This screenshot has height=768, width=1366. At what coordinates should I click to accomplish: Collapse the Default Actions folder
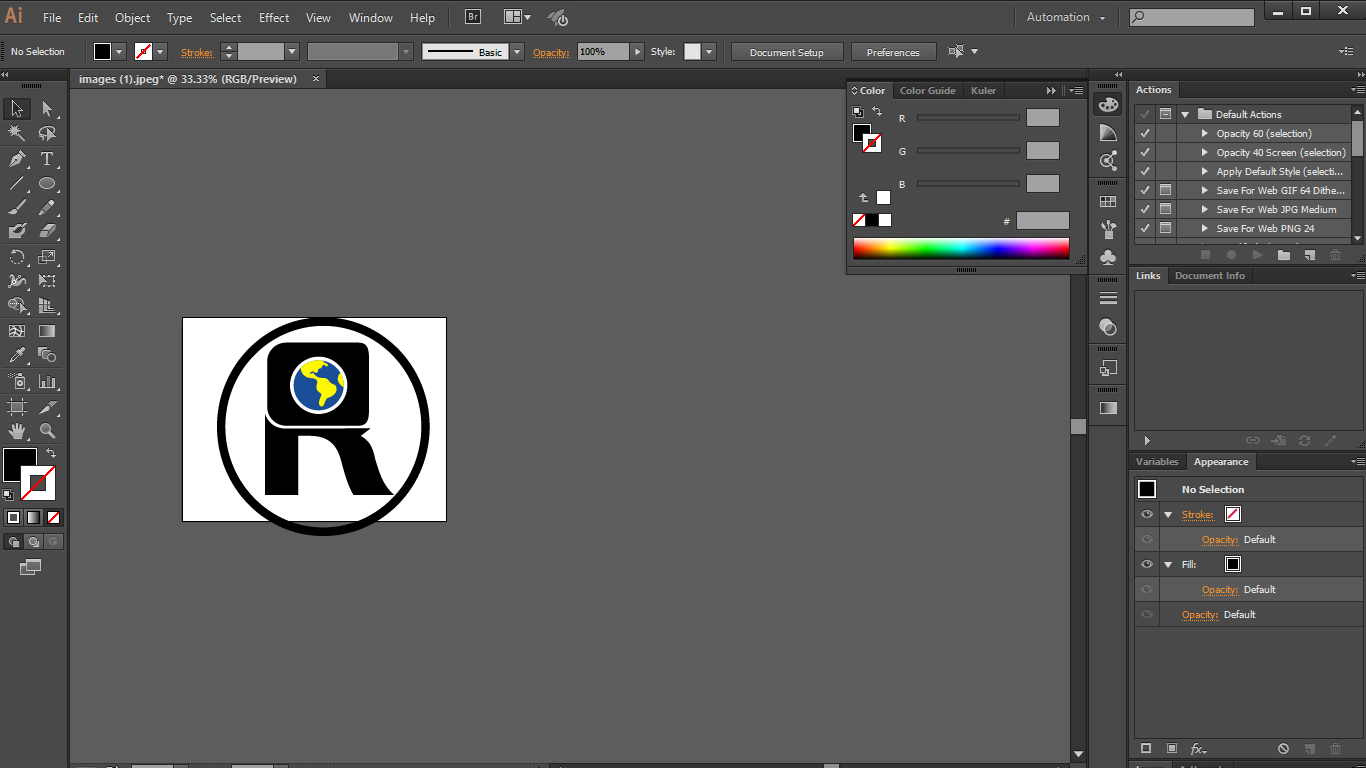coord(1185,114)
